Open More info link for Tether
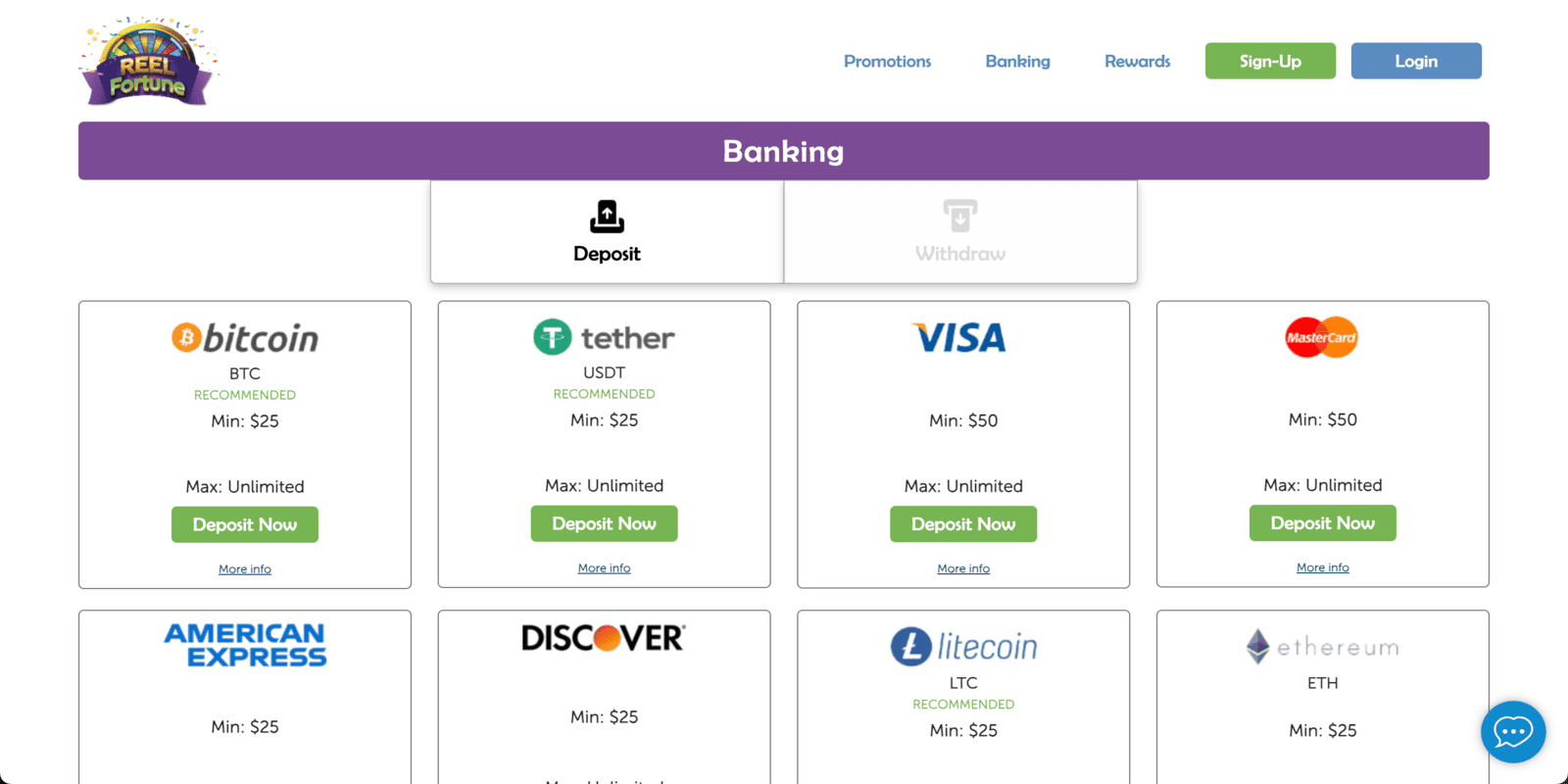Image resolution: width=1568 pixels, height=784 pixels. [604, 568]
